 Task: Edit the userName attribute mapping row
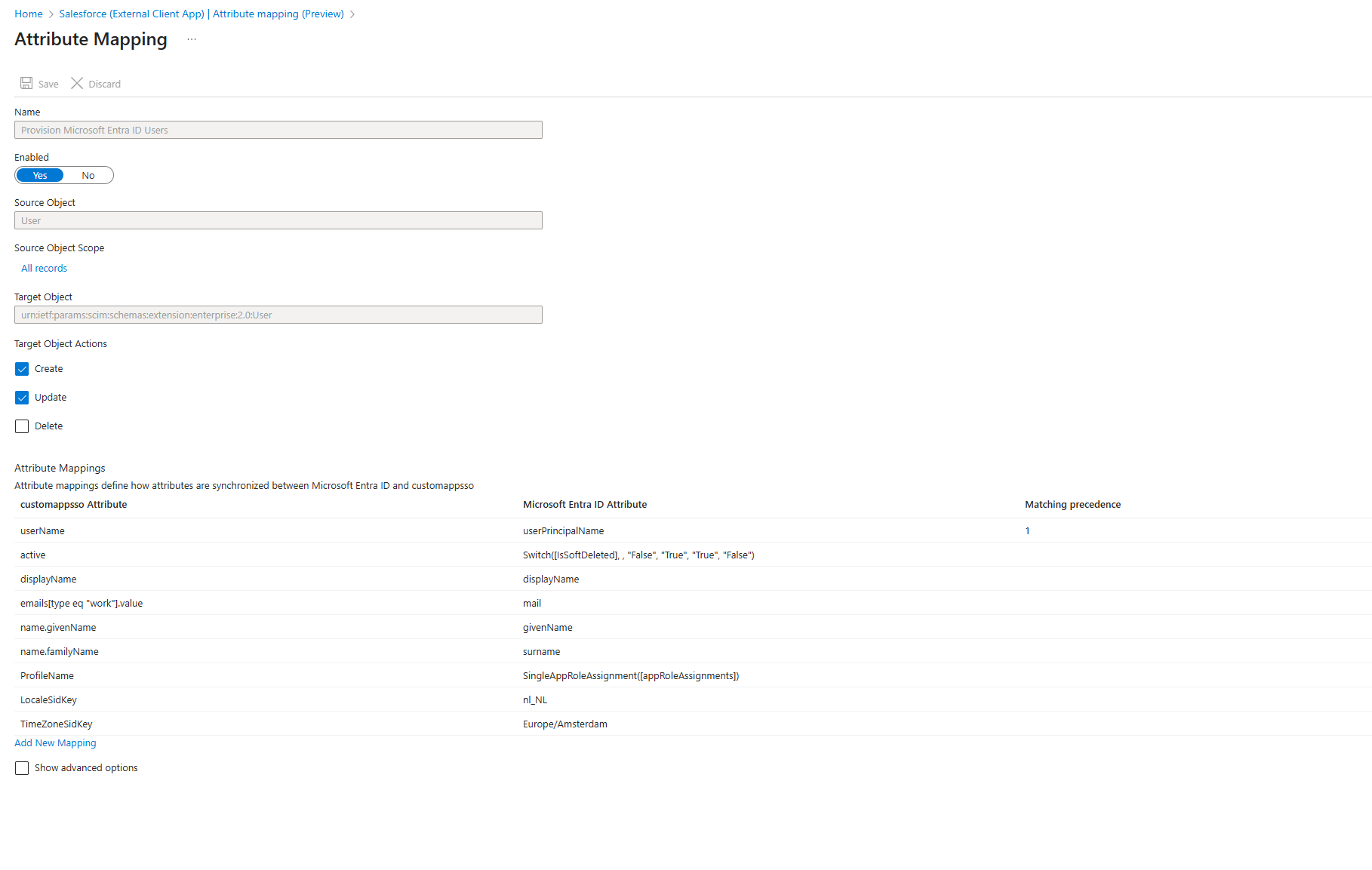(x=42, y=530)
